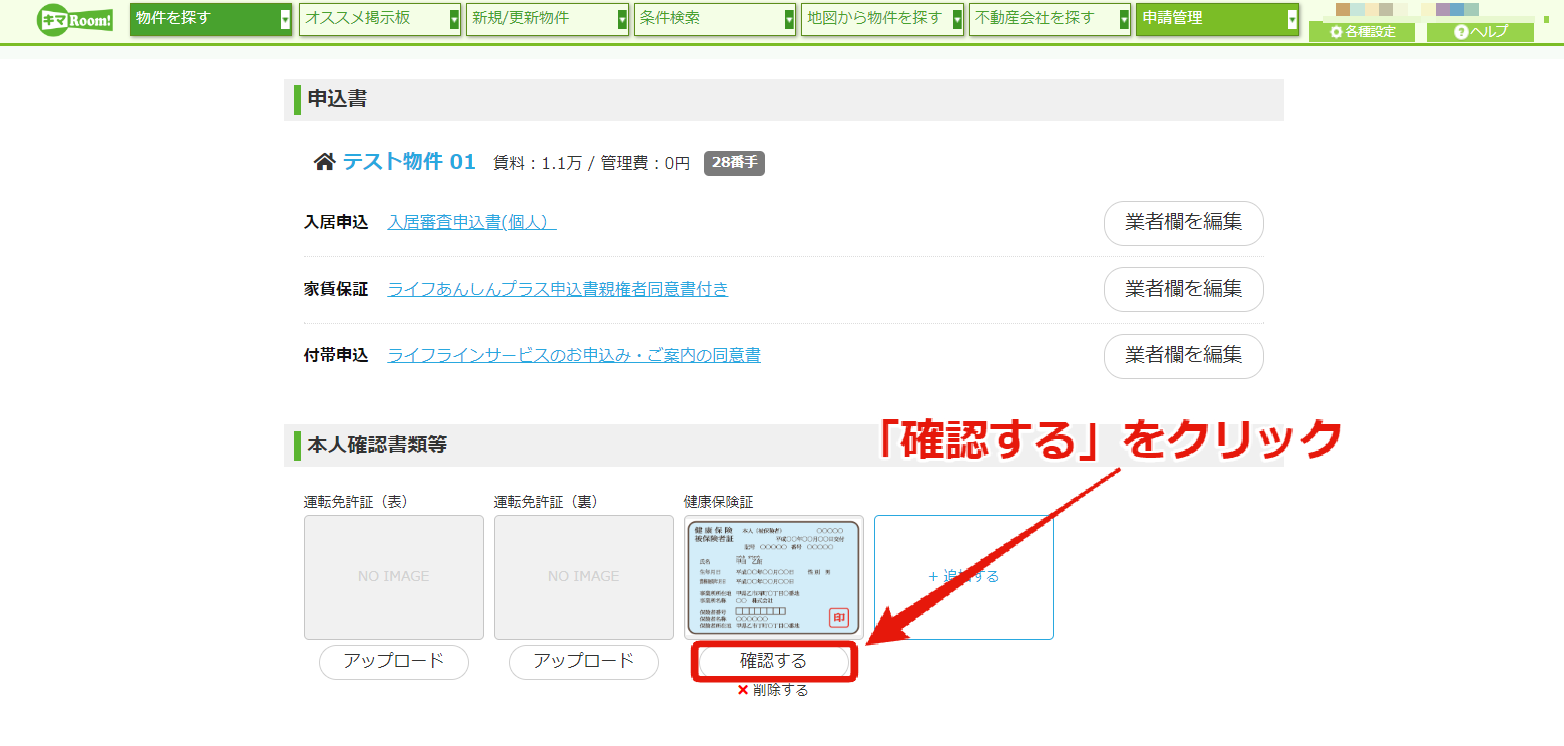Click the 賃料：1.1万 / 管理費：0円 text
Viewport: 1564px width, 746px height.
591,163
